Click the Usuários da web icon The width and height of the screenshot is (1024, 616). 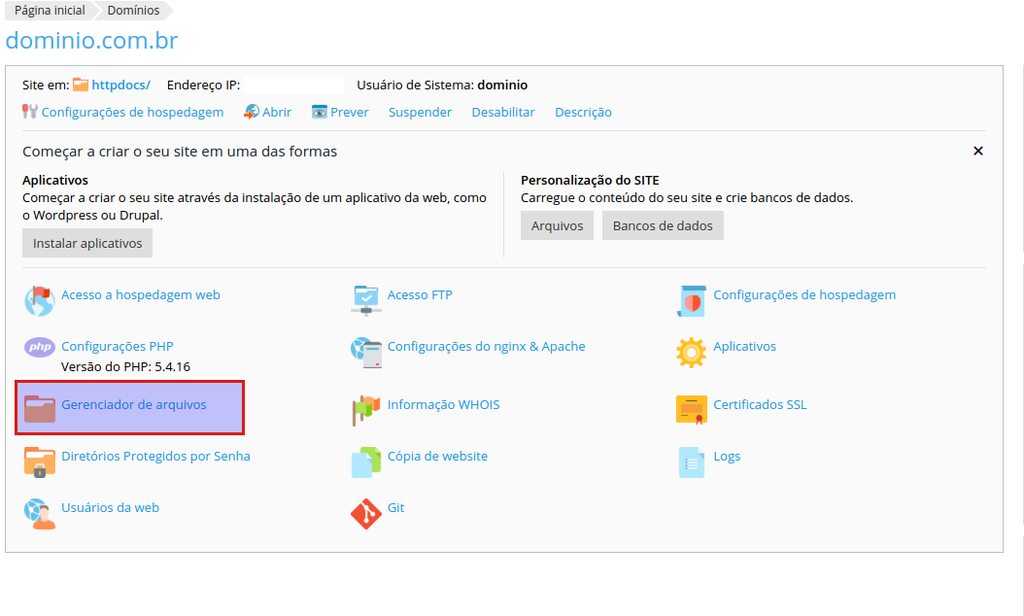[x=40, y=512]
